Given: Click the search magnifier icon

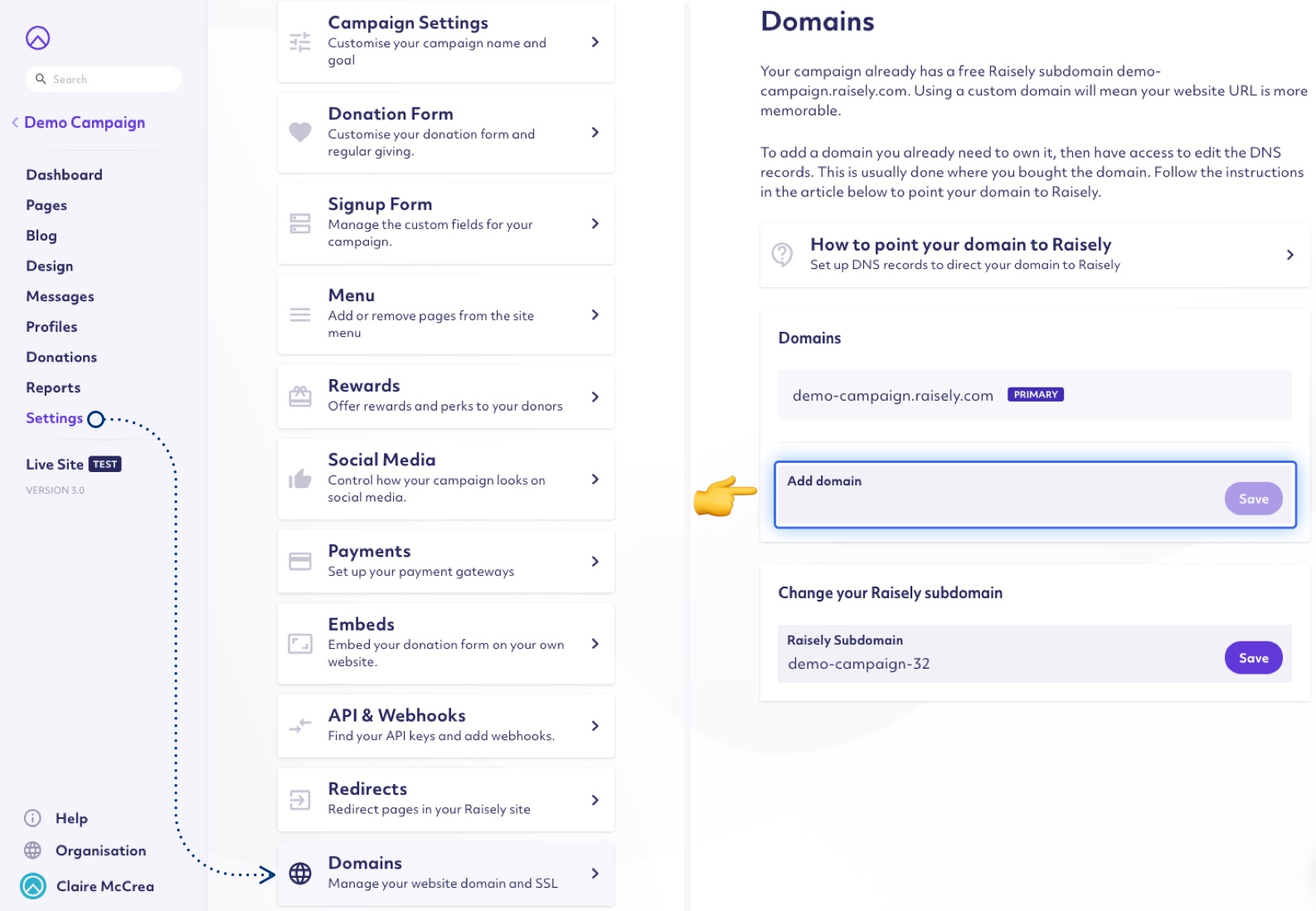Looking at the screenshot, I should (41, 79).
